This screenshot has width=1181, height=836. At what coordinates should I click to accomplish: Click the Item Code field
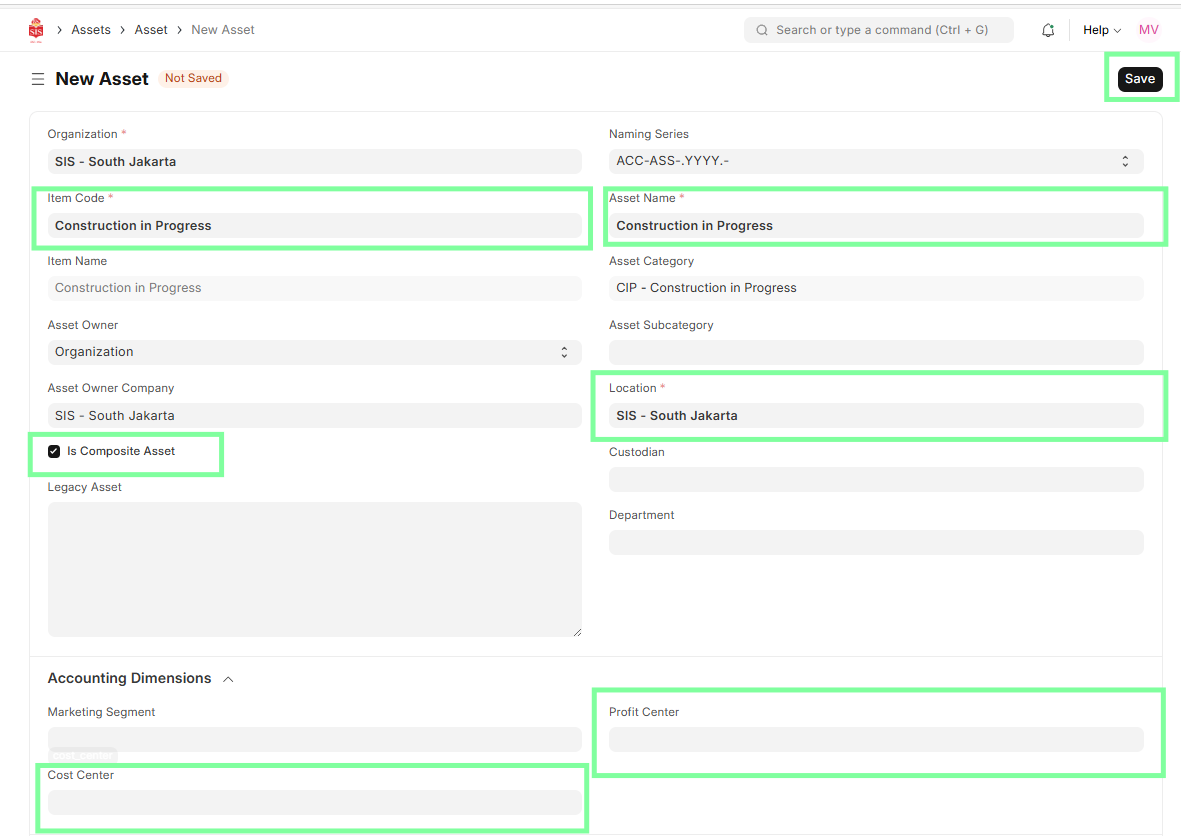(x=314, y=226)
